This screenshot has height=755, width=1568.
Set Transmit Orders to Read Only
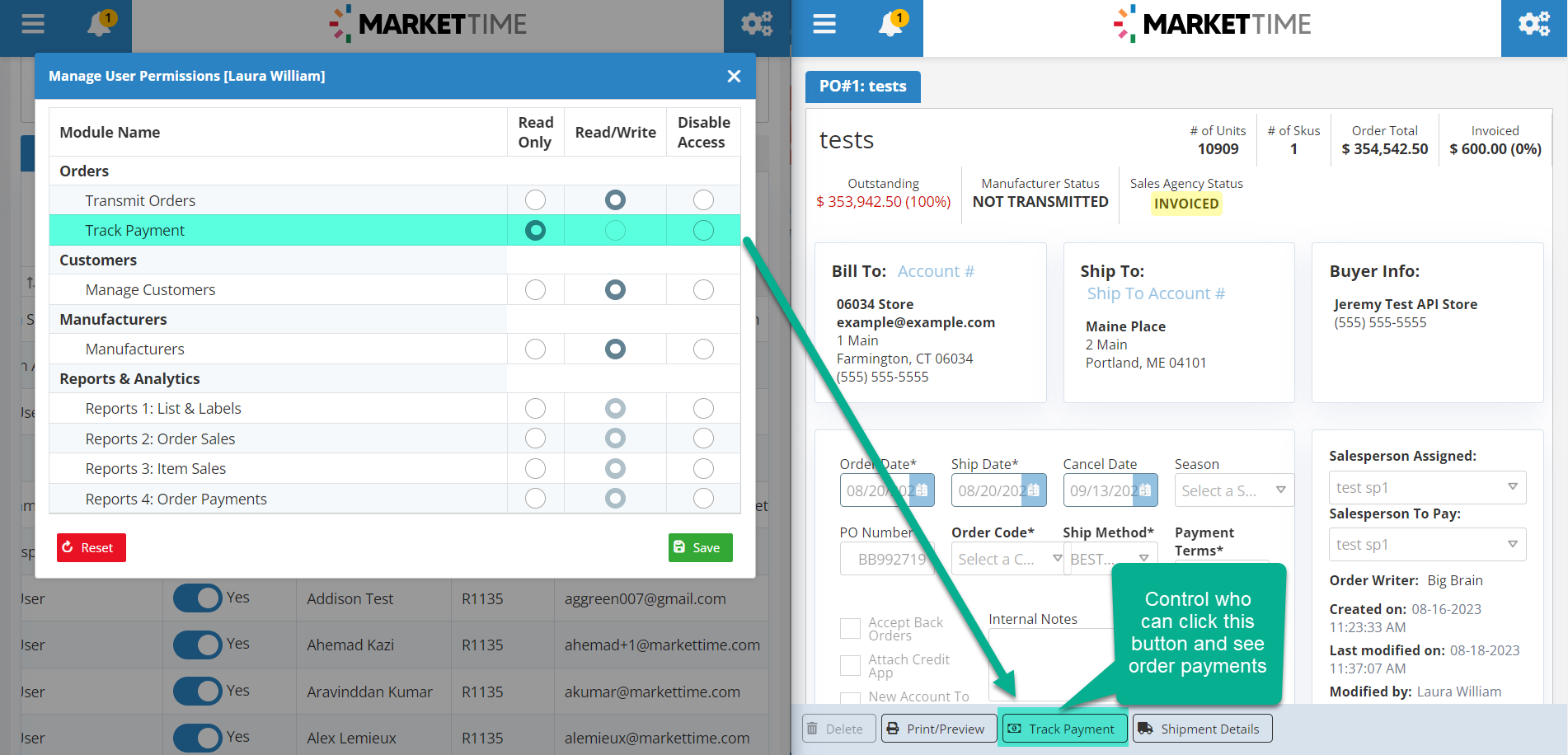535,200
